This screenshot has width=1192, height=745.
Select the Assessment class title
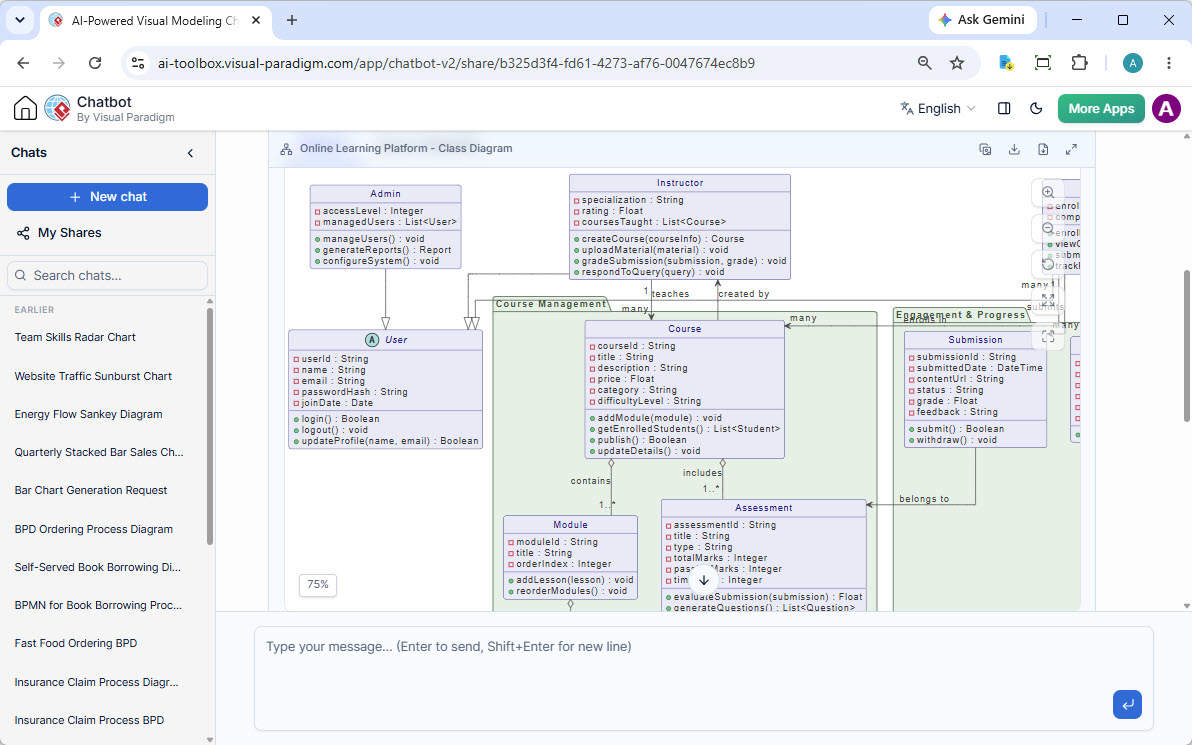[763, 508]
